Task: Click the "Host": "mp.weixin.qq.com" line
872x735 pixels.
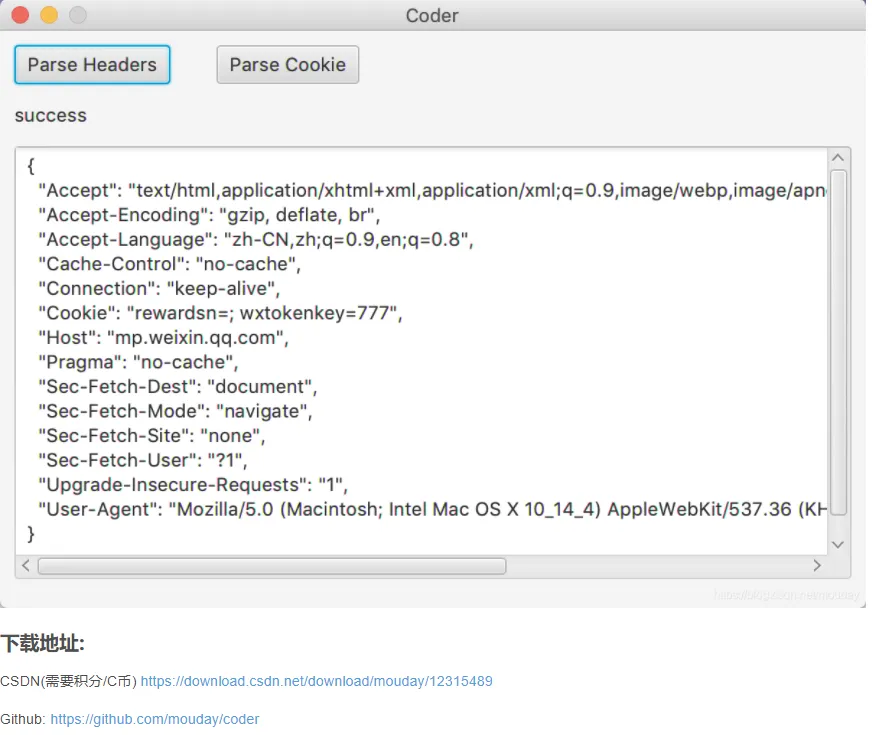Action: pyautogui.click(x=164, y=337)
